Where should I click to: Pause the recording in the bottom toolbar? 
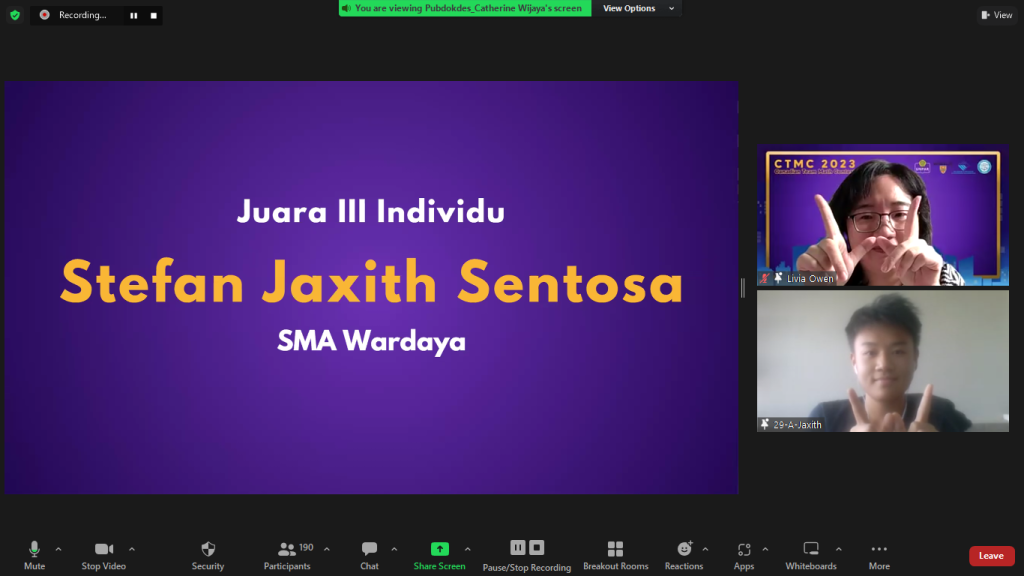pyautogui.click(x=518, y=547)
